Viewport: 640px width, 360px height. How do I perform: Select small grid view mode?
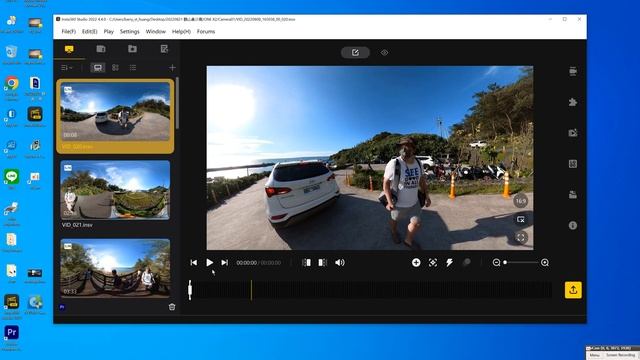(116, 68)
